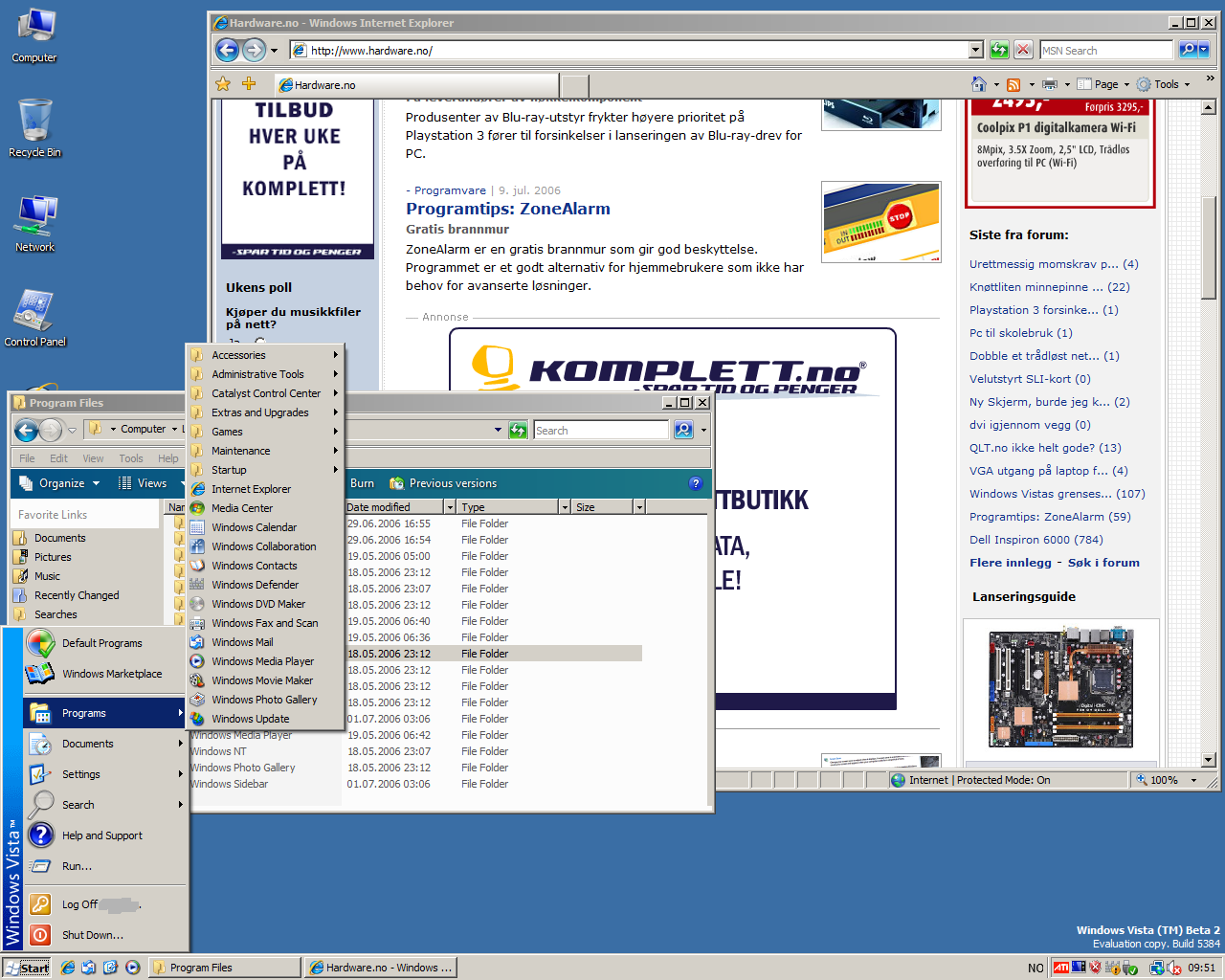The height and width of the screenshot is (980, 1225).
Task: Click the green Refresh icon in Internet Explorer
Action: pos(999,50)
